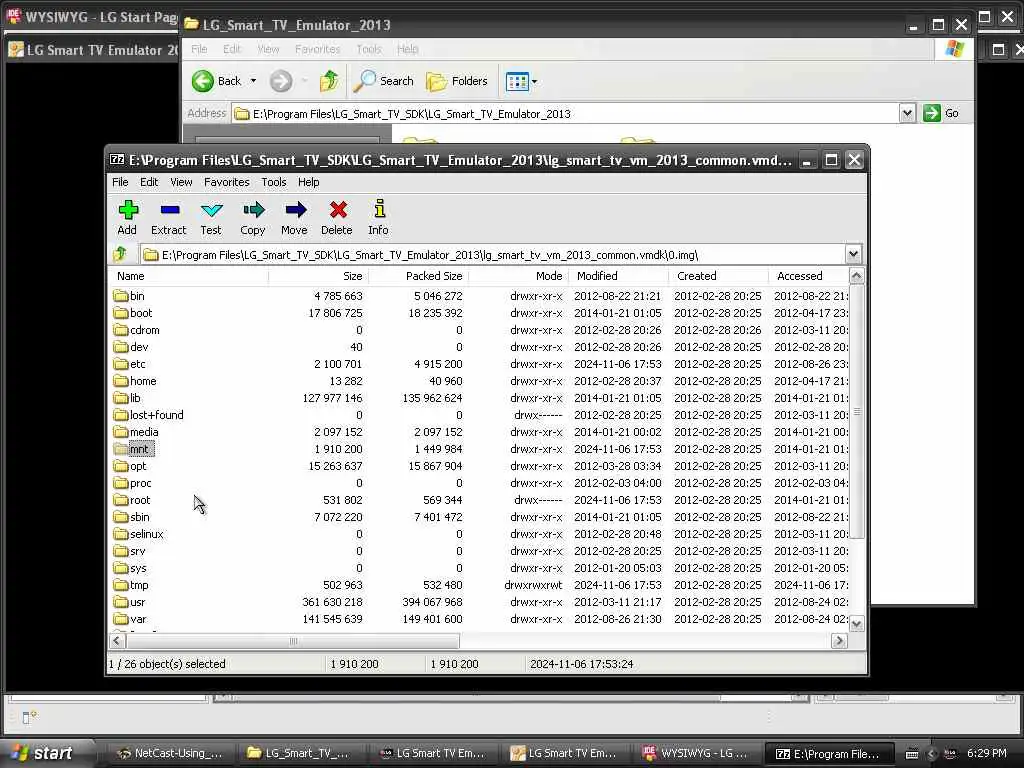The width and height of the screenshot is (1024, 768).
Task: Sort by Modified column header
Action: (x=618, y=276)
